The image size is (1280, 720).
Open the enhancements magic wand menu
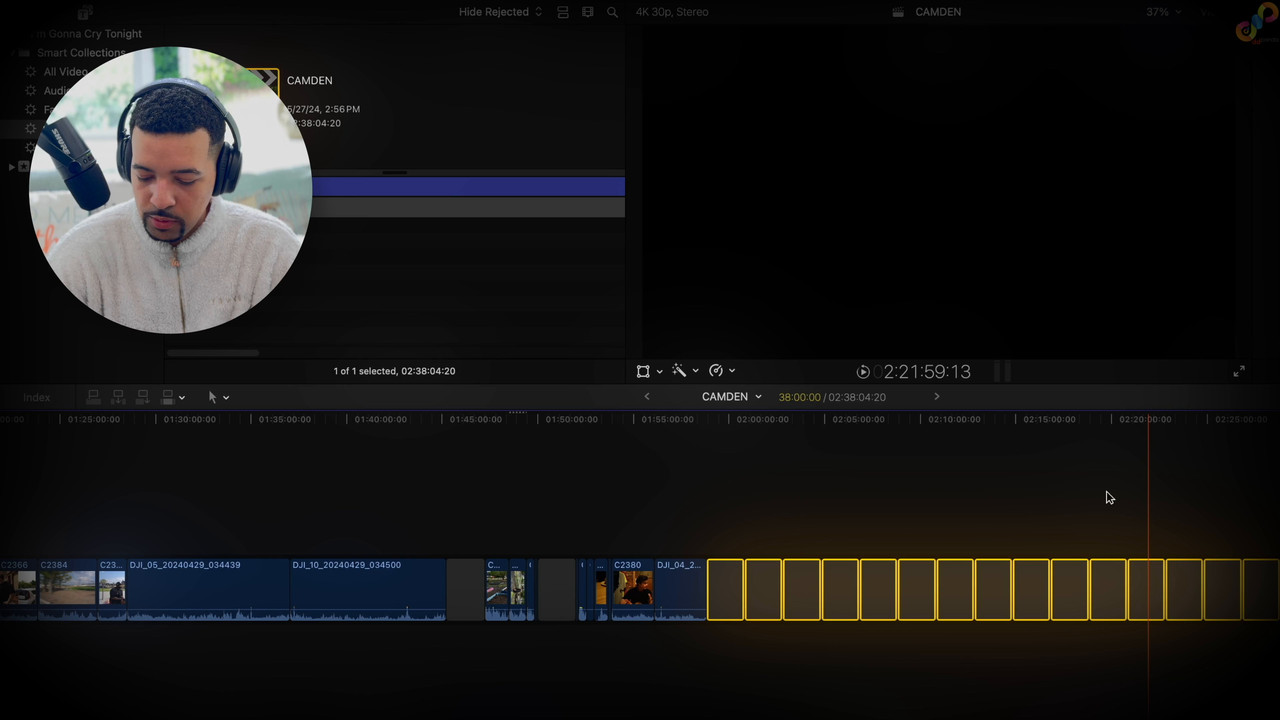679,371
